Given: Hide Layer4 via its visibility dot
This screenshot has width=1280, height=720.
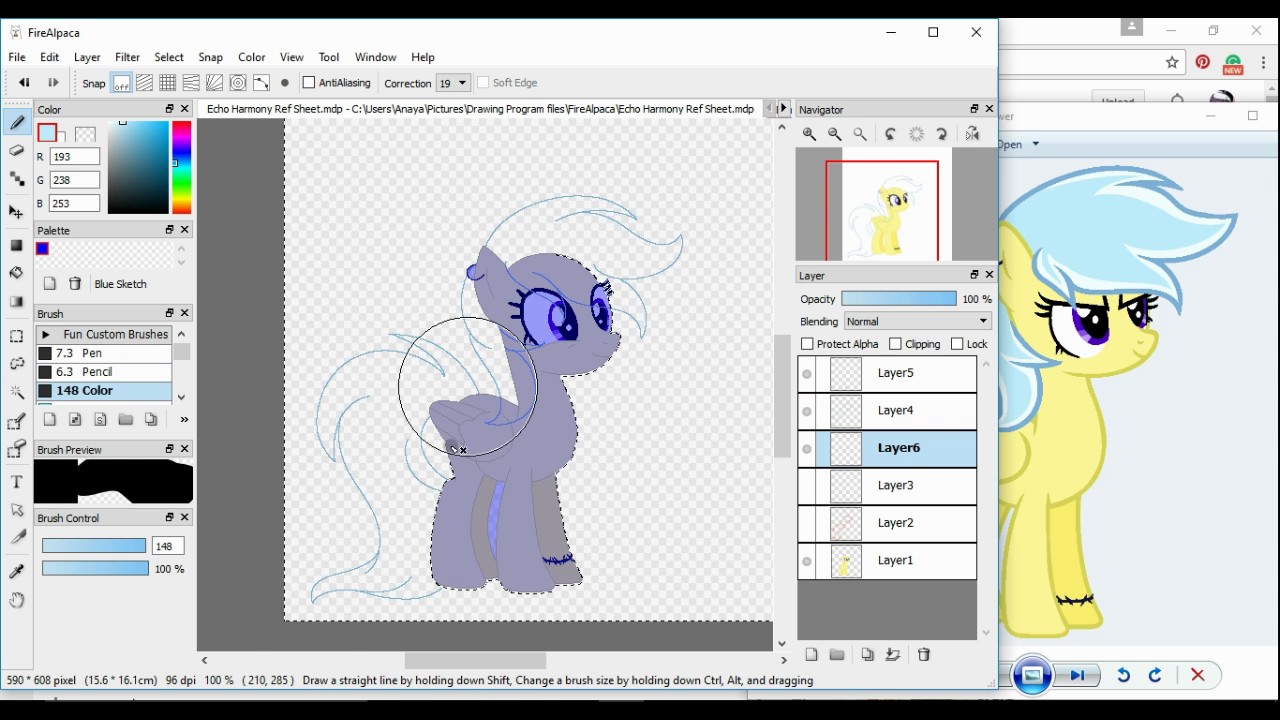Looking at the screenshot, I should coord(807,411).
